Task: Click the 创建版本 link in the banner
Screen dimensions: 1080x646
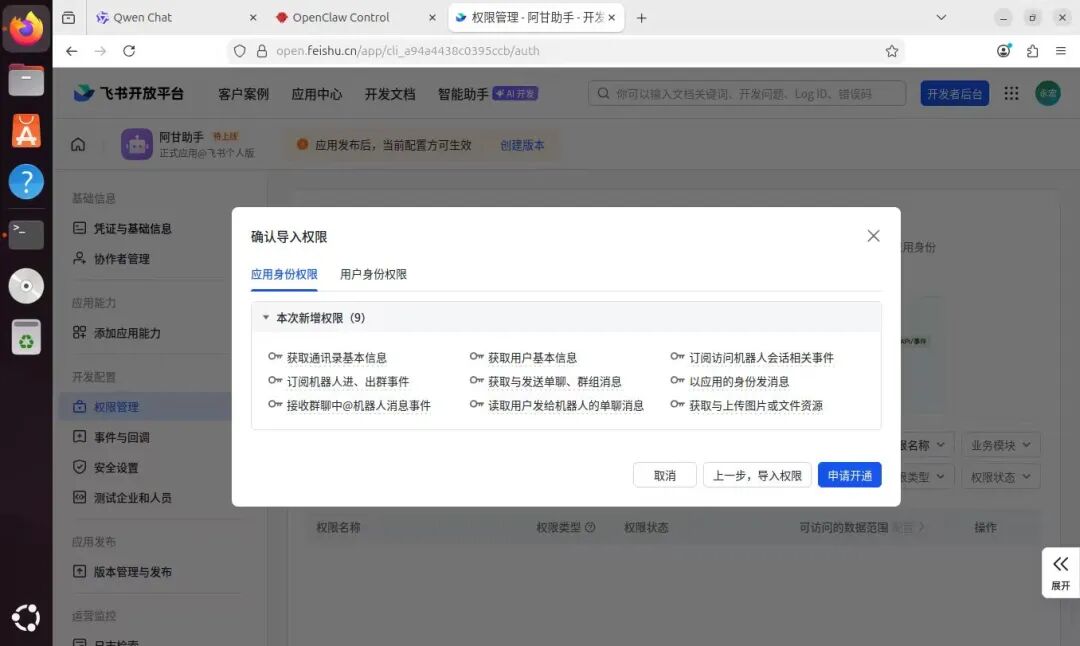Action: (x=523, y=144)
